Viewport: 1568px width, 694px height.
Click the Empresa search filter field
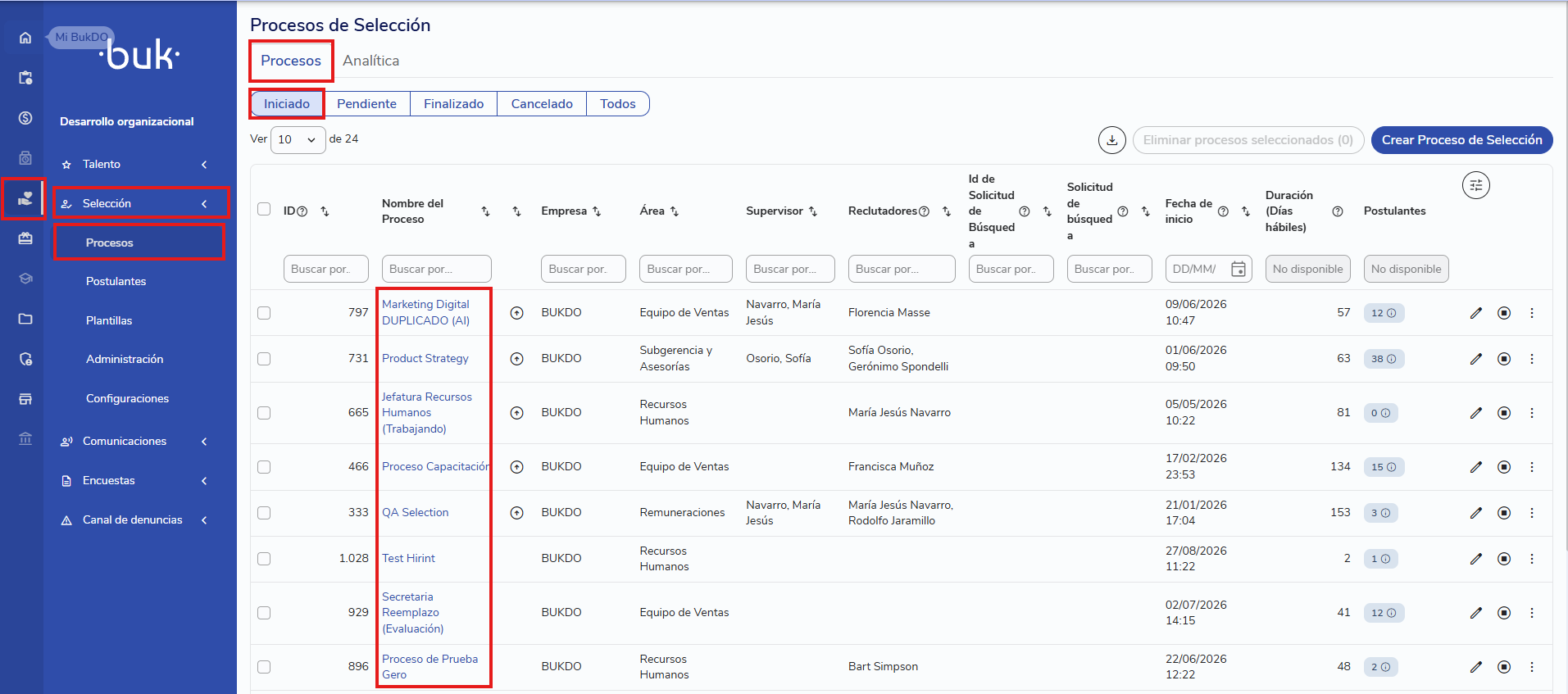(x=583, y=269)
